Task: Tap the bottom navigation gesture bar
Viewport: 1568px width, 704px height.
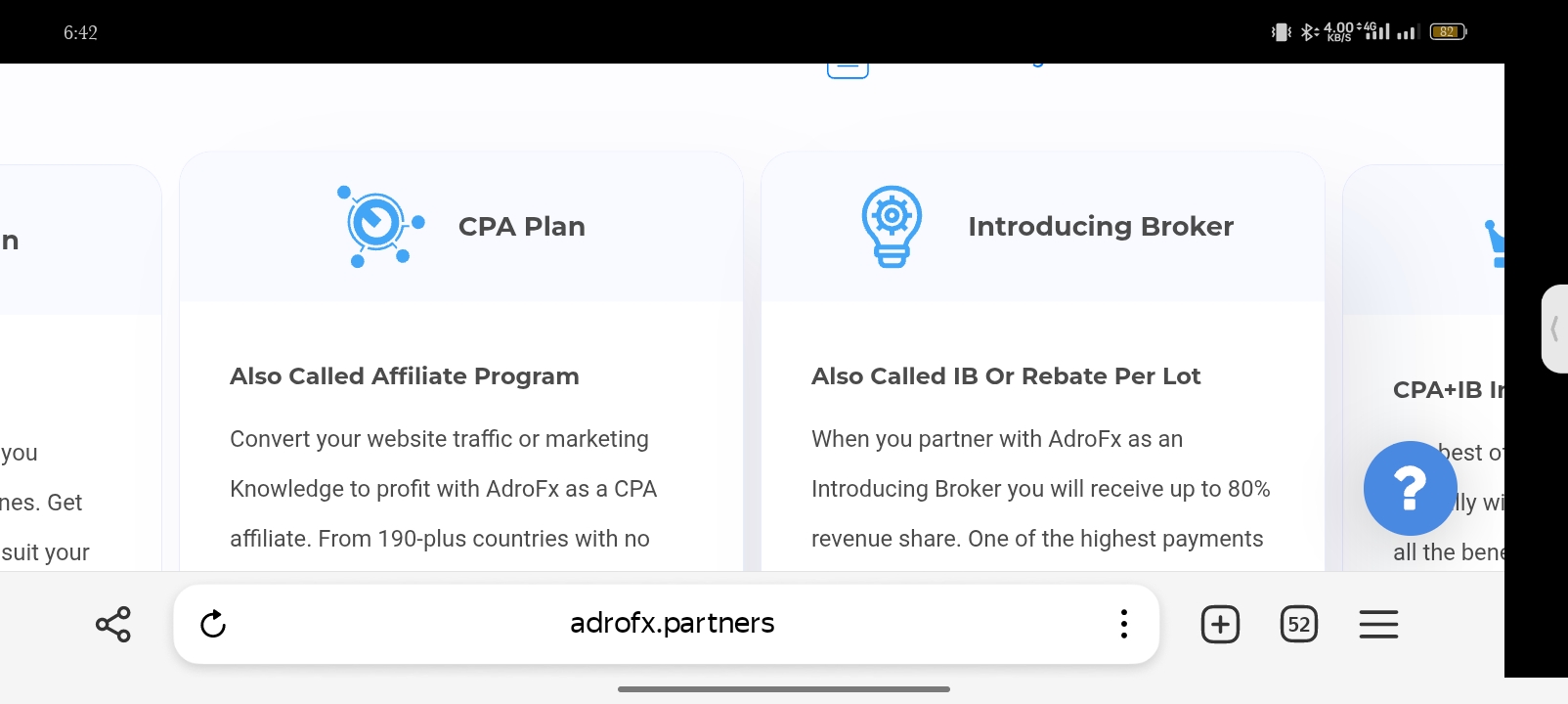Action: pos(784,689)
